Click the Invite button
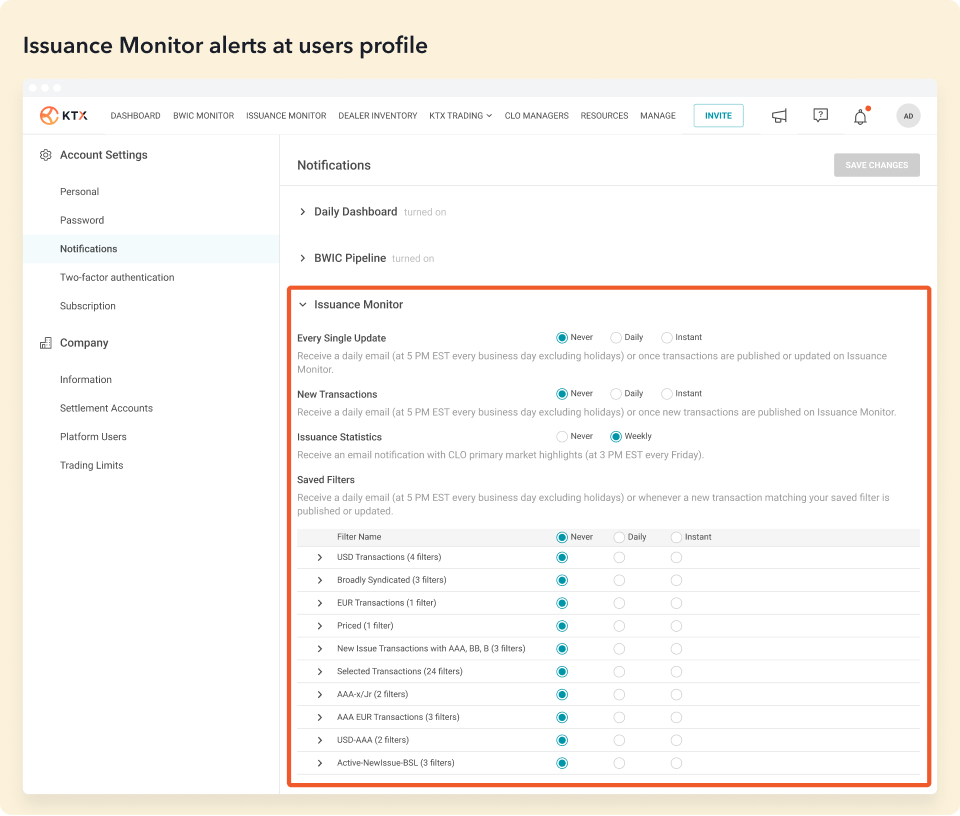Viewport: 960px width, 816px height. [x=718, y=116]
